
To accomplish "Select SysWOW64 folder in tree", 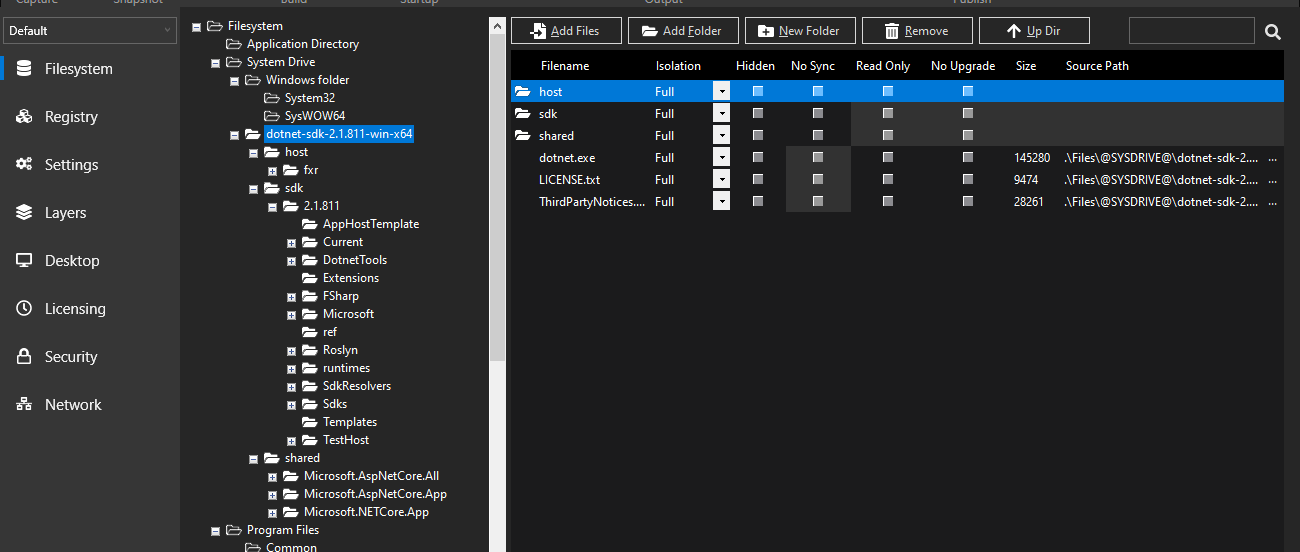I will 314,116.
